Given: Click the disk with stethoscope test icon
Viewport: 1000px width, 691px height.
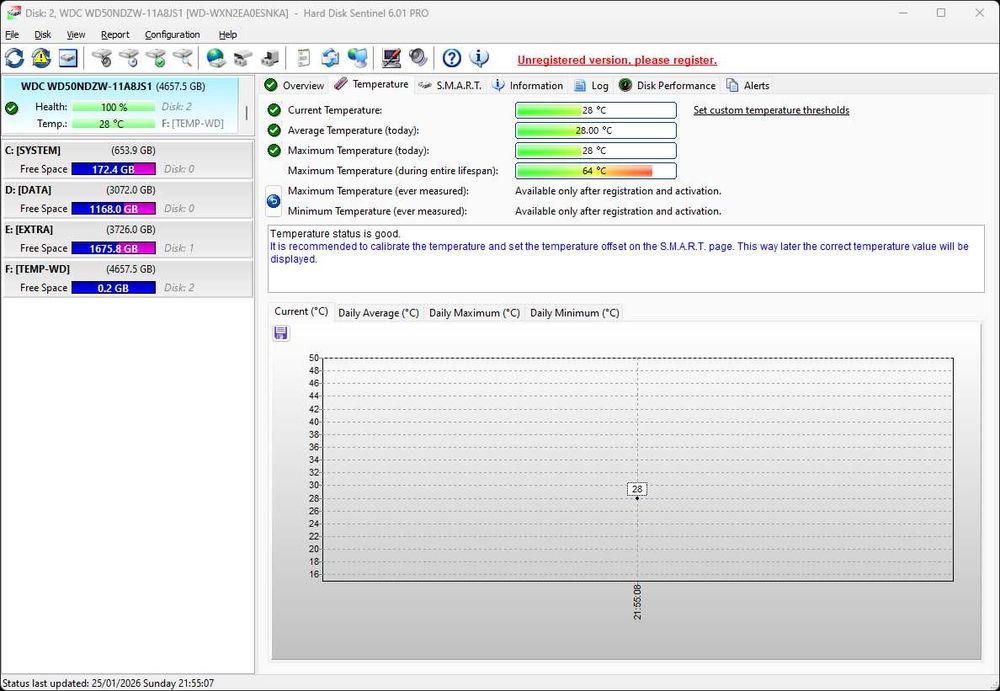Looking at the screenshot, I should [x=101, y=58].
